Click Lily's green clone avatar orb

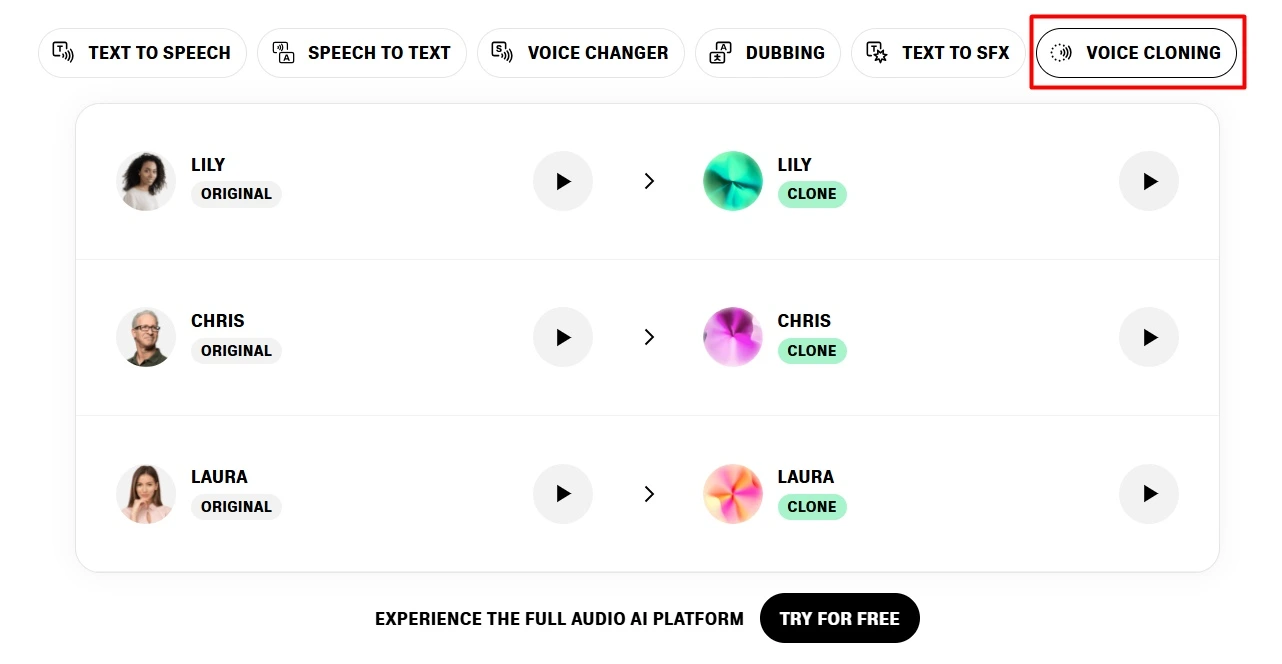tap(733, 181)
